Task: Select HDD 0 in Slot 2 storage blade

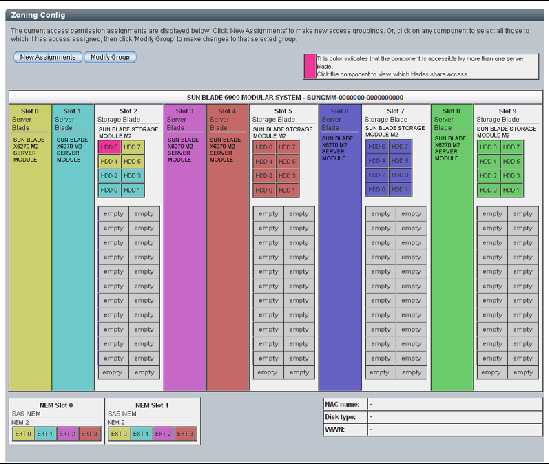Action: pyautogui.click(x=109, y=190)
